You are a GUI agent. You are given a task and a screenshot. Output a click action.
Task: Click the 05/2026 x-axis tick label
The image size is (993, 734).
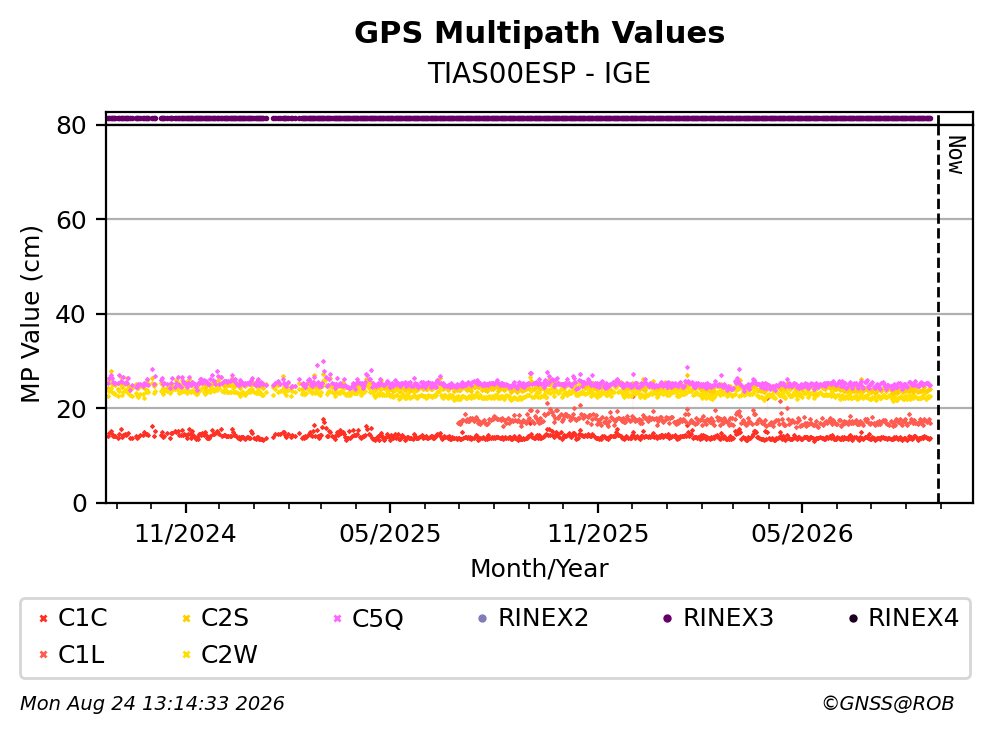802,534
